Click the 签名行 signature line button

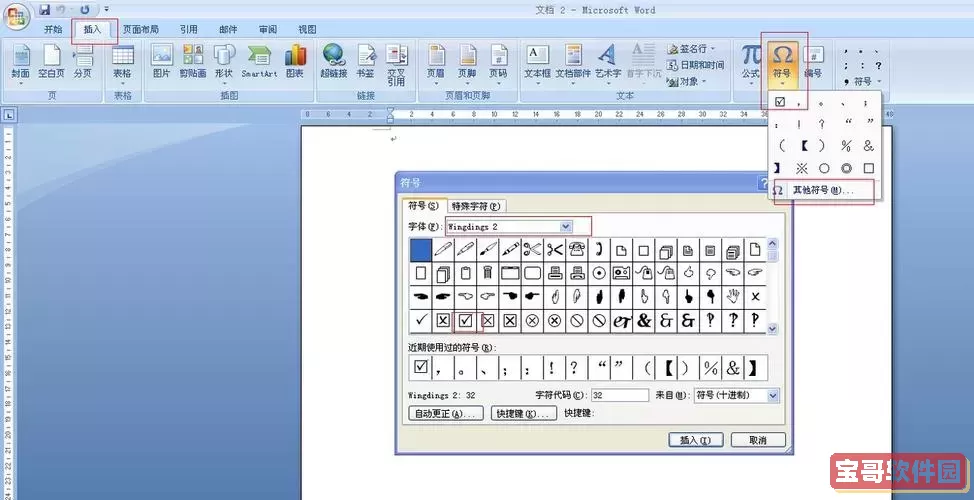coord(691,48)
